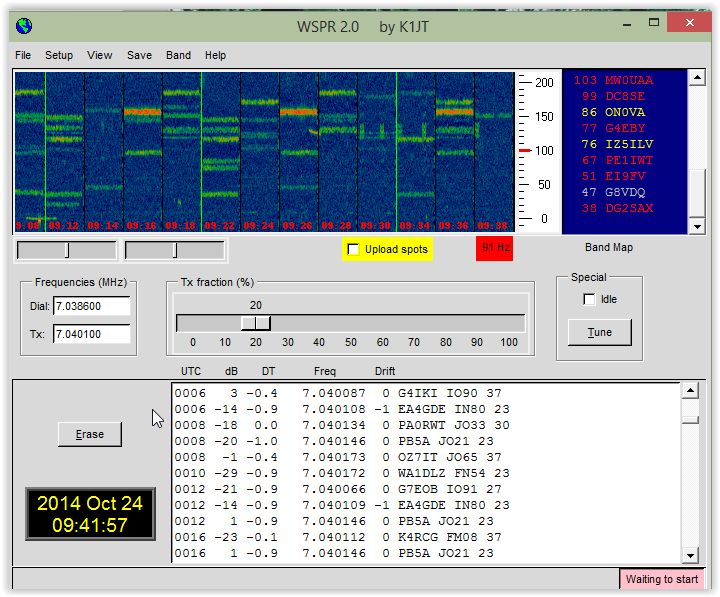
Task: Click the G4IKI IO90 decode row
Action: click(338, 394)
